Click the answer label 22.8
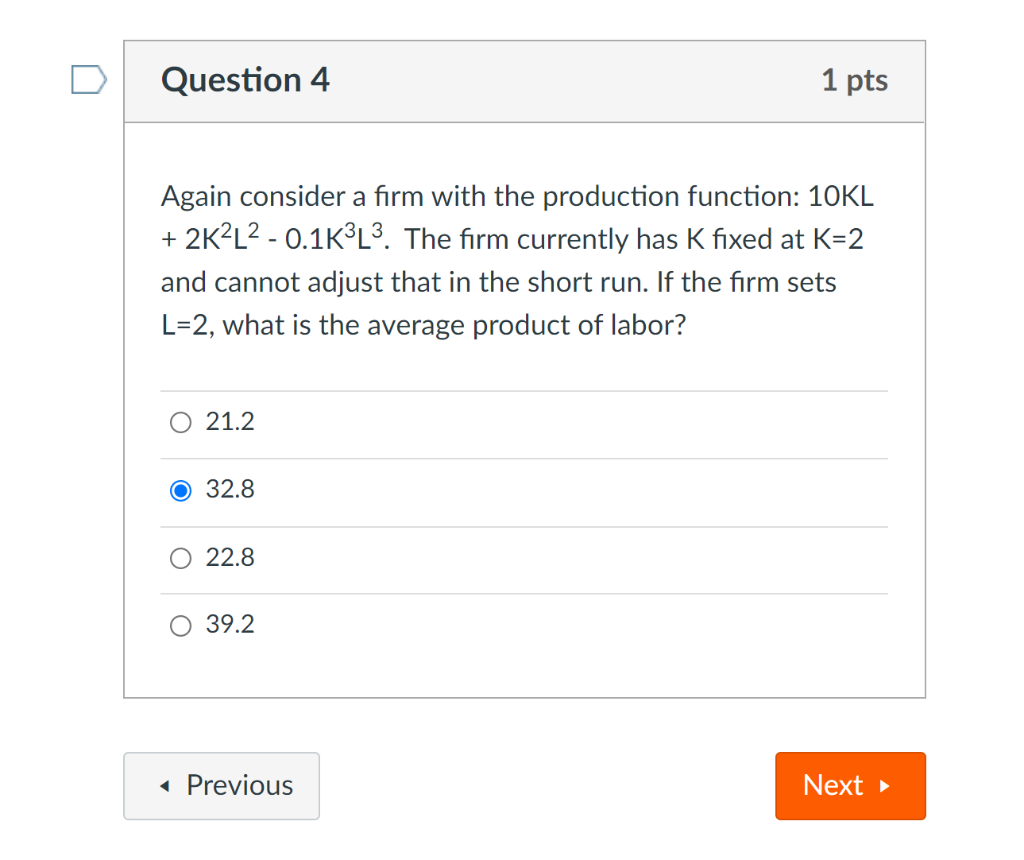This screenshot has width=1024, height=860. point(230,558)
